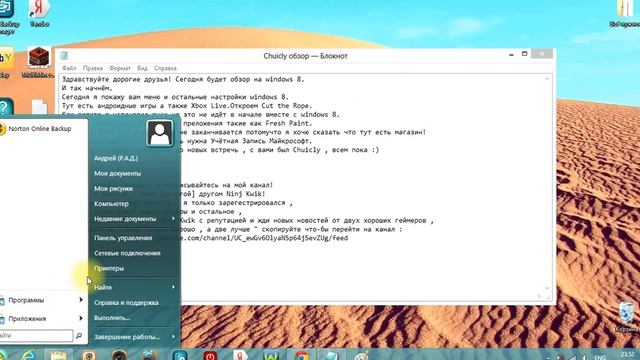The height and width of the screenshot is (360, 640).
Task: Maximize the Notepad window
Action: click(x=524, y=54)
